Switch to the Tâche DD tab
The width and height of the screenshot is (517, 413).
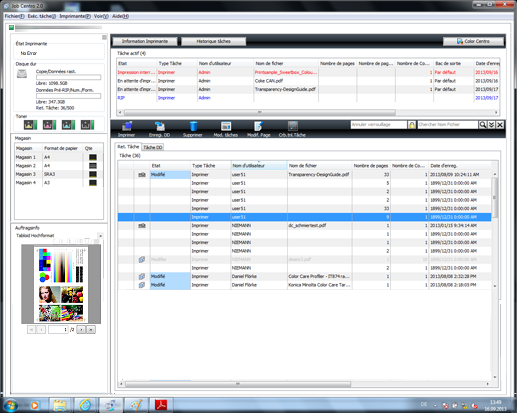point(153,147)
